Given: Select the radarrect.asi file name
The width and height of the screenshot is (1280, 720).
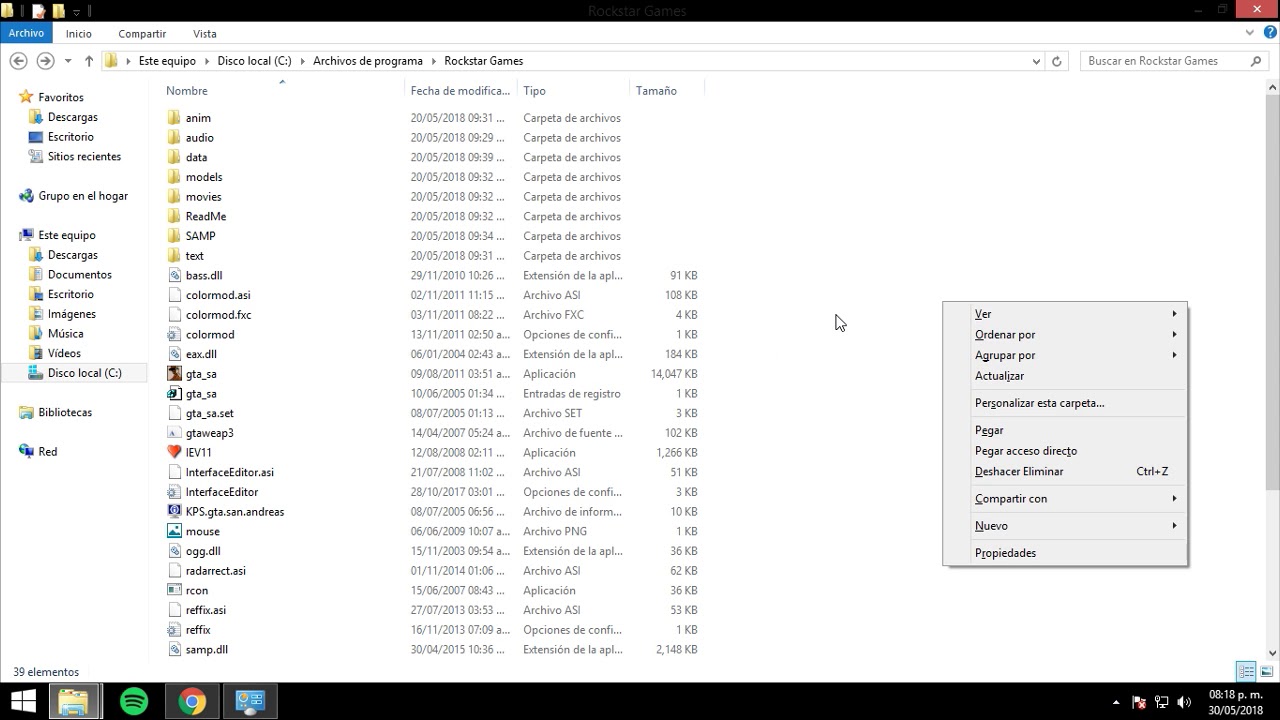Looking at the screenshot, I should [215, 571].
